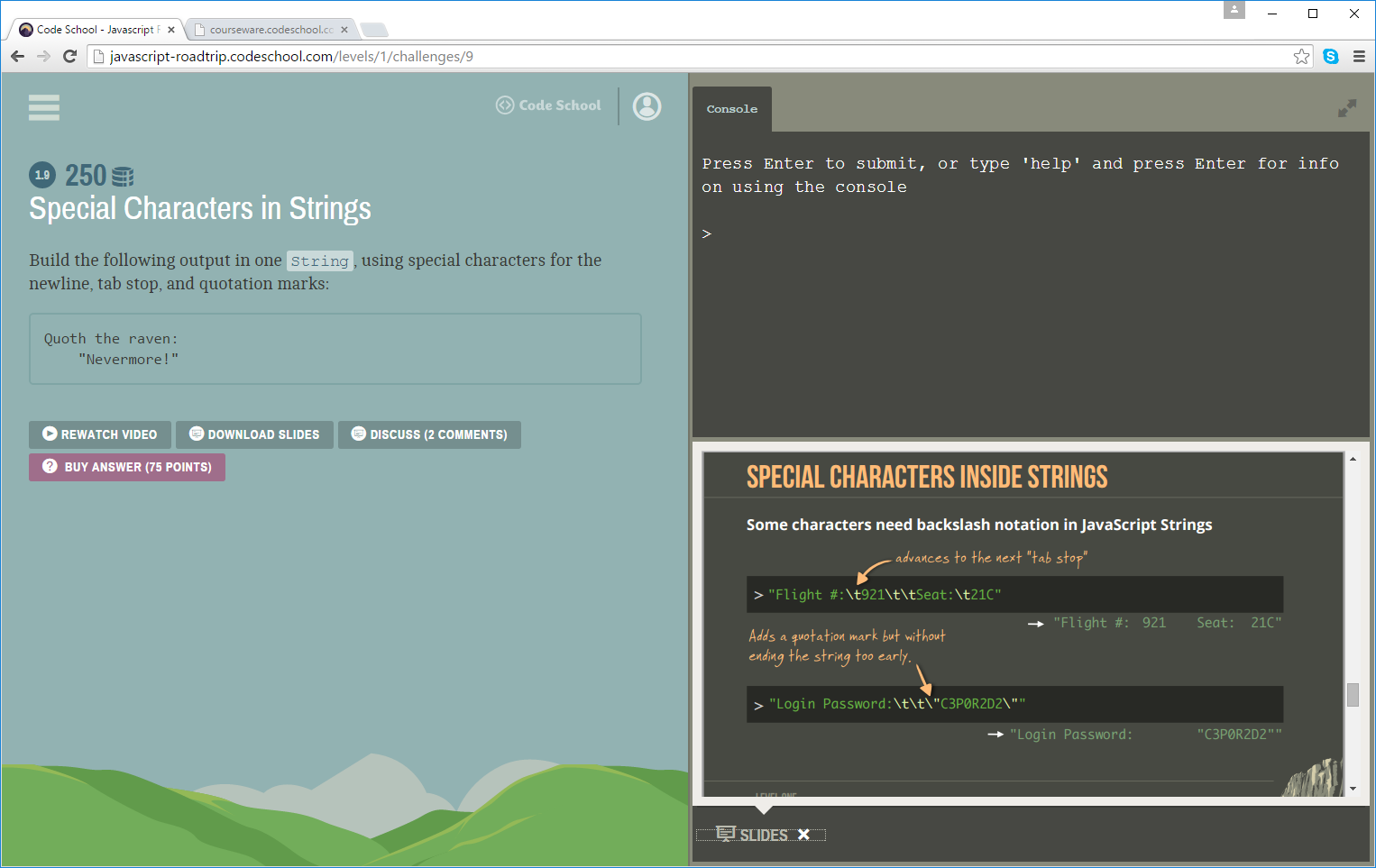Open a new browser tab
The width and height of the screenshot is (1376, 868).
click(374, 31)
